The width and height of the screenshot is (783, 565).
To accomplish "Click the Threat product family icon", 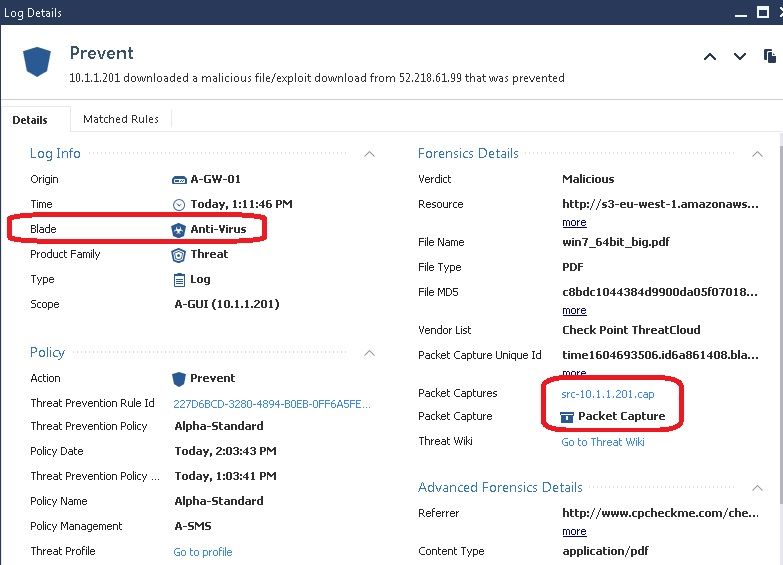I will click(178, 255).
